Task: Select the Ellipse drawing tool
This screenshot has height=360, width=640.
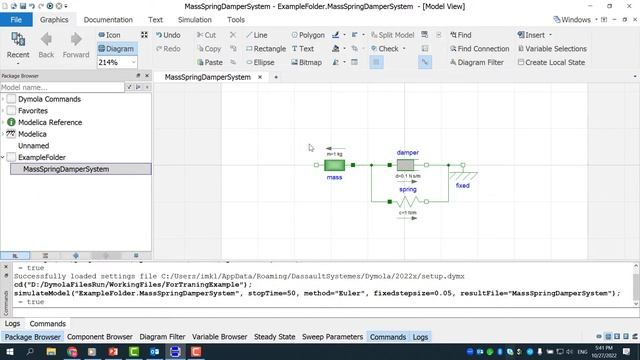Action: (x=260, y=62)
